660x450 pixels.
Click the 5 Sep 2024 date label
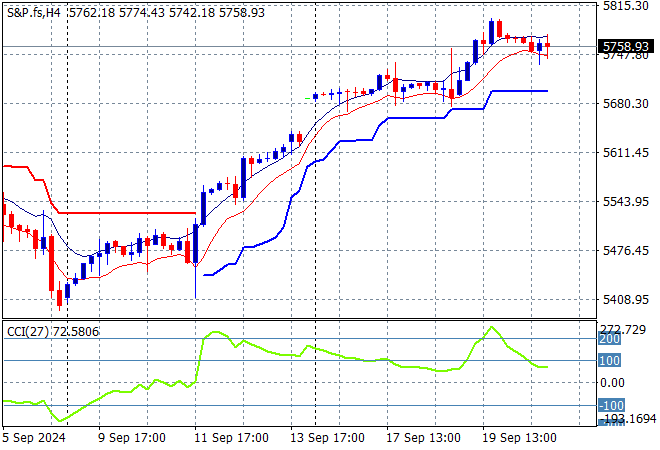tap(35, 437)
